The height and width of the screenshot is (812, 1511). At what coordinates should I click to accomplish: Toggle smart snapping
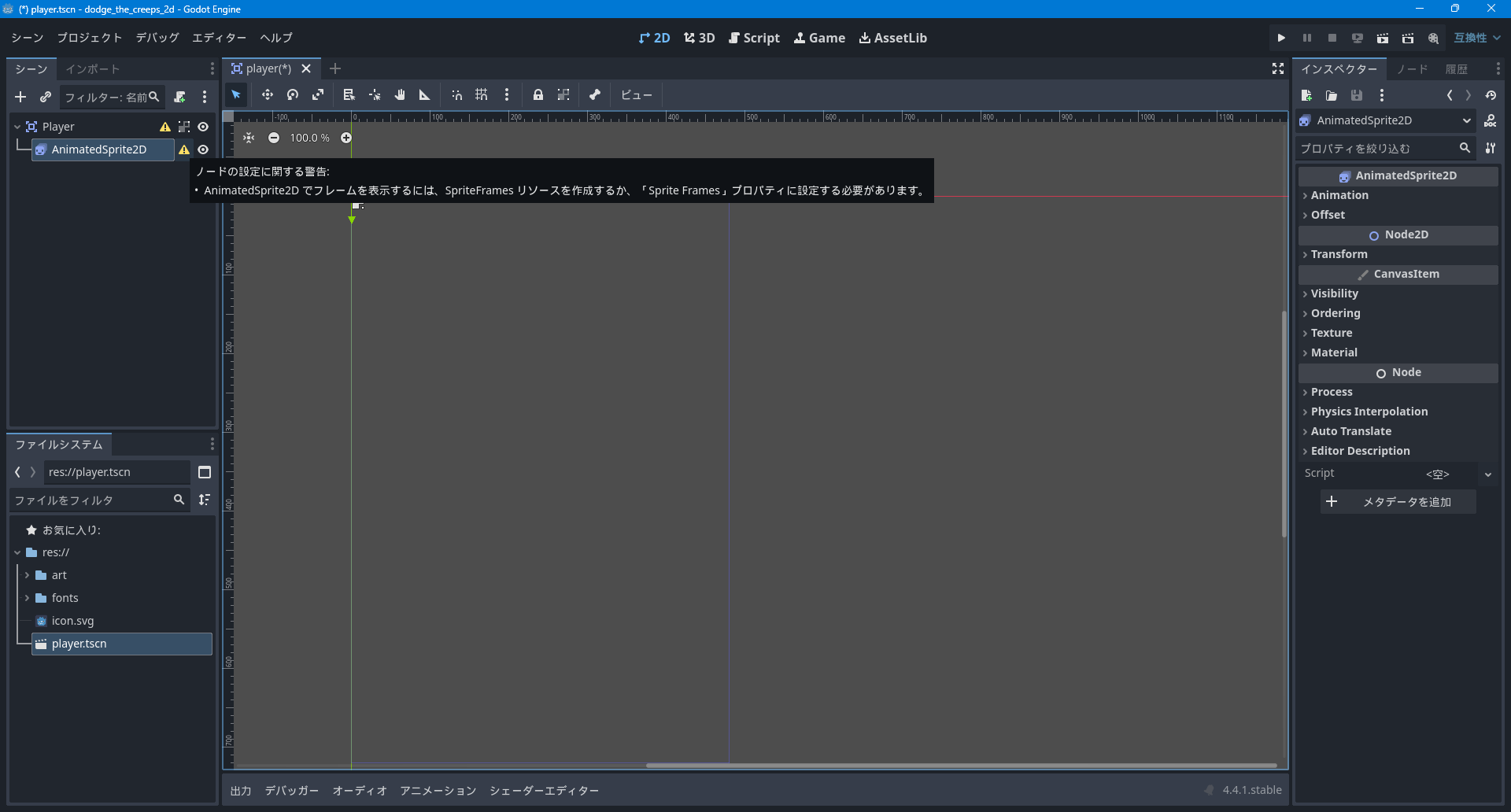tap(456, 95)
